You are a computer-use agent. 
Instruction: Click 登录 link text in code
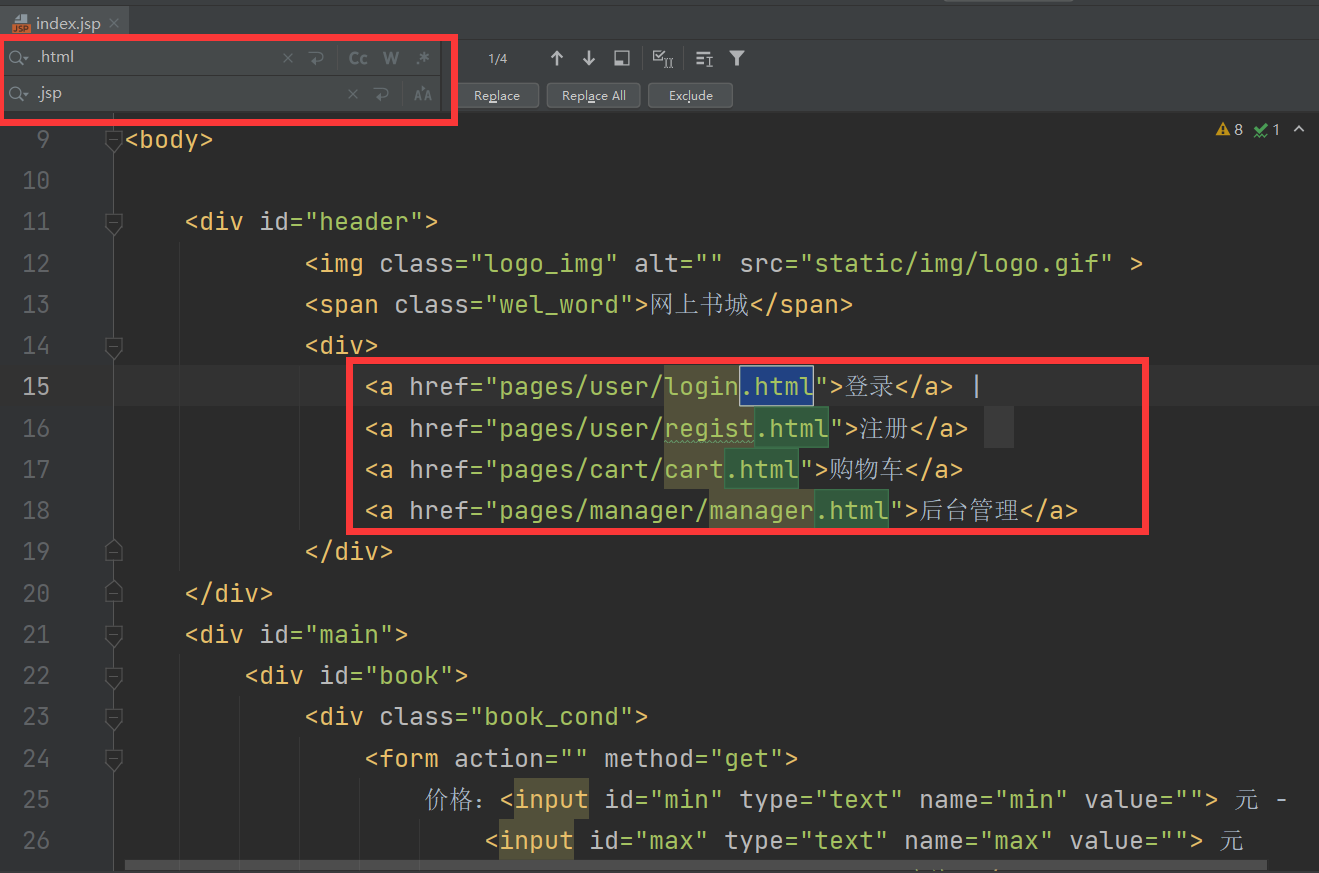click(x=869, y=387)
